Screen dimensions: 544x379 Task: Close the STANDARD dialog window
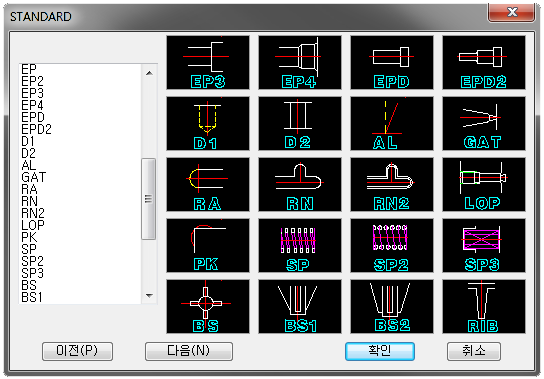(512, 12)
